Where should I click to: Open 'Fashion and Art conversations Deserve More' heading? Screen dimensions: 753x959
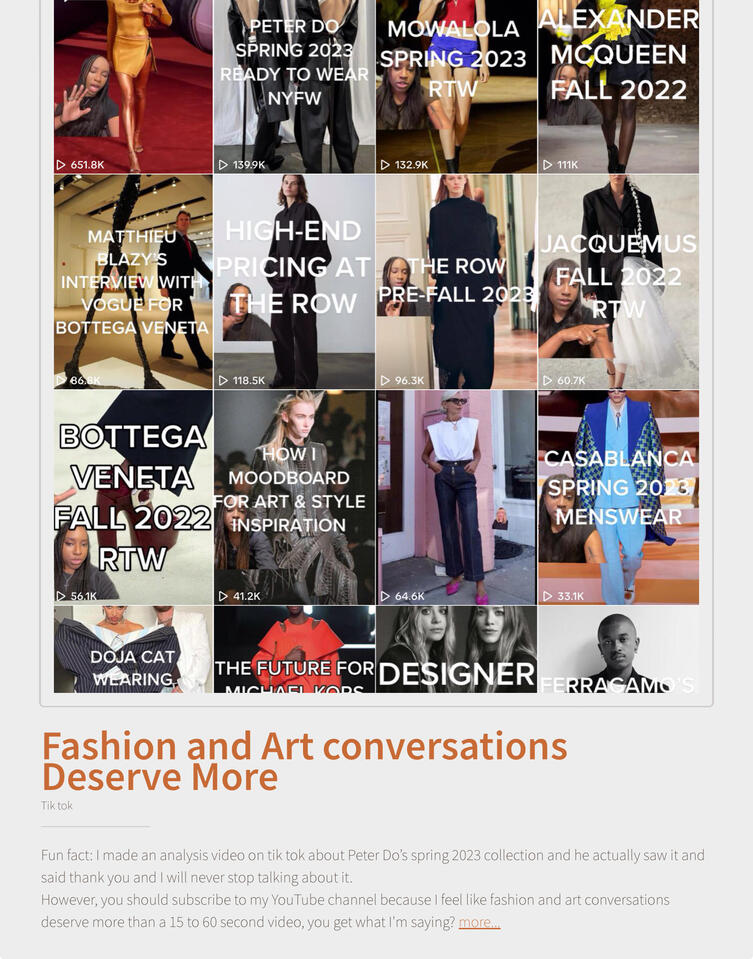coord(304,761)
